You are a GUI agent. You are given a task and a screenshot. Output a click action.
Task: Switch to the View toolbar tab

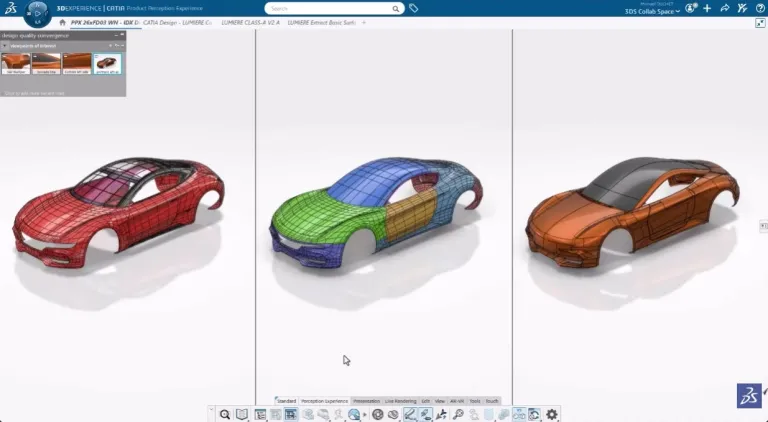coord(440,401)
